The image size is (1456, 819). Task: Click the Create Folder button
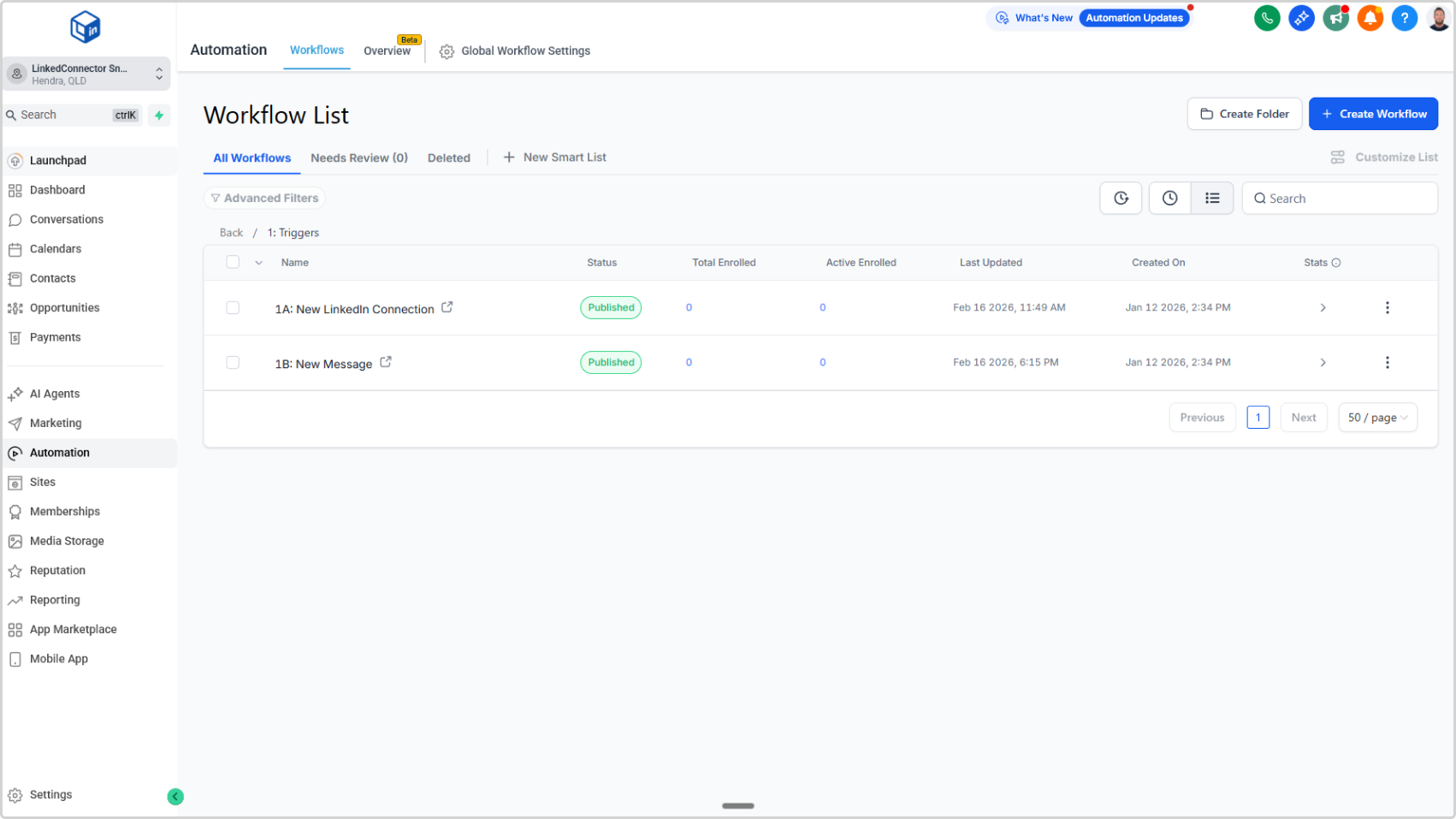[x=1244, y=114]
